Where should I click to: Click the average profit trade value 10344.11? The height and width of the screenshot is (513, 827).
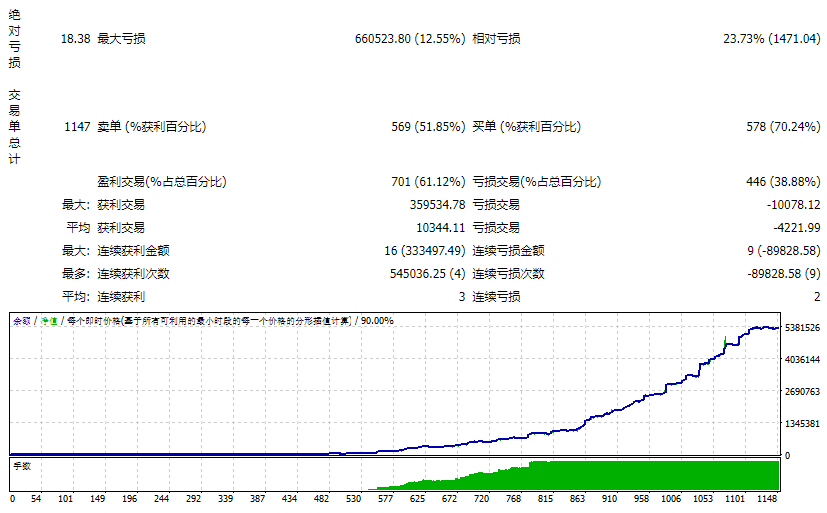tap(440, 228)
